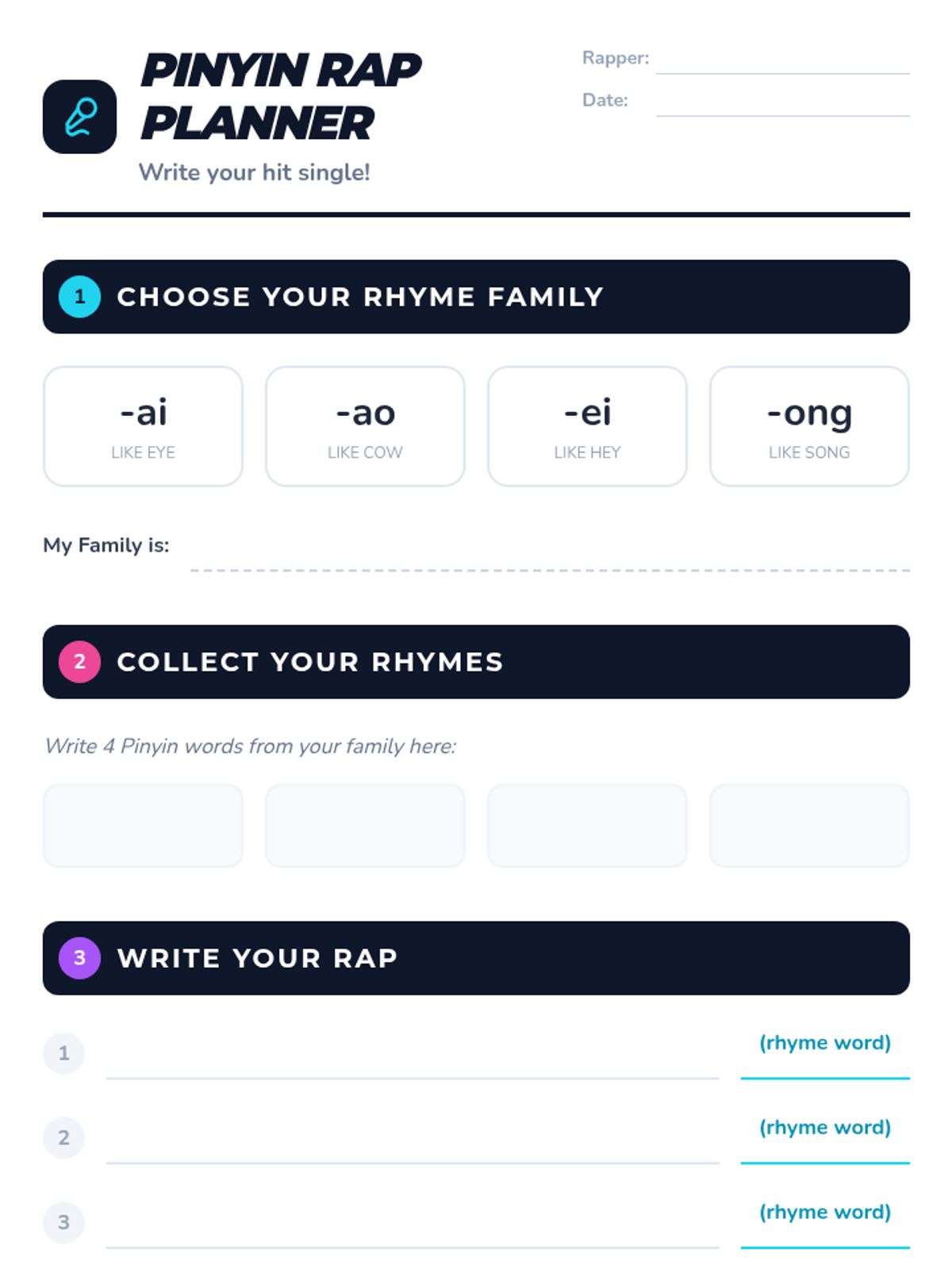Select the -ai rhyme family card

143,426
